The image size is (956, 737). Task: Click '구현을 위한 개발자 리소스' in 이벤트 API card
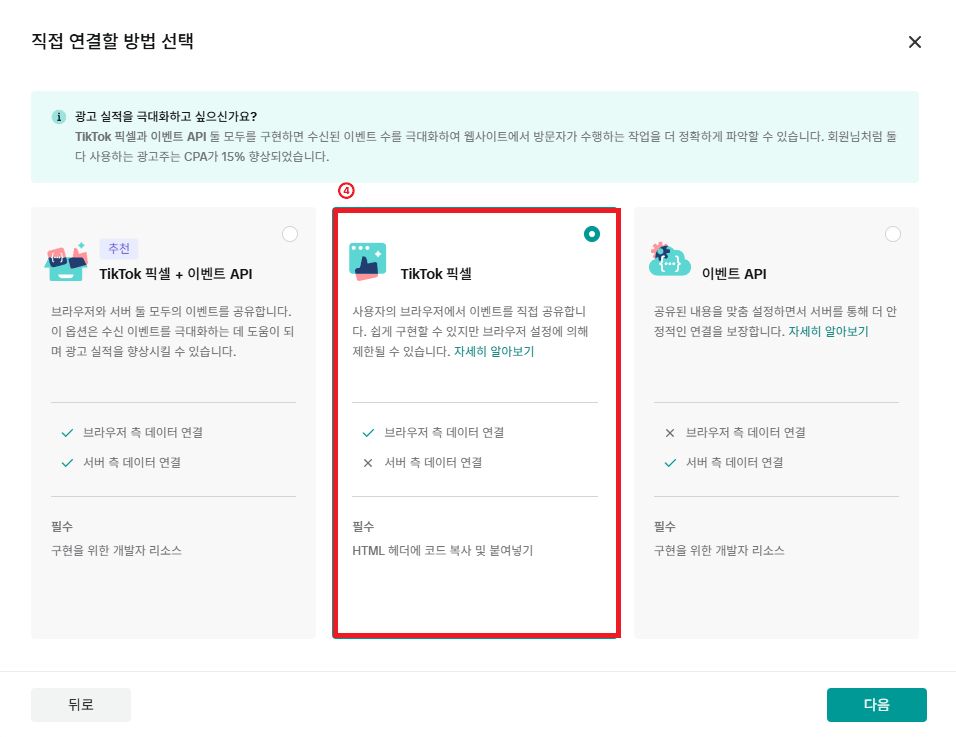click(719, 550)
